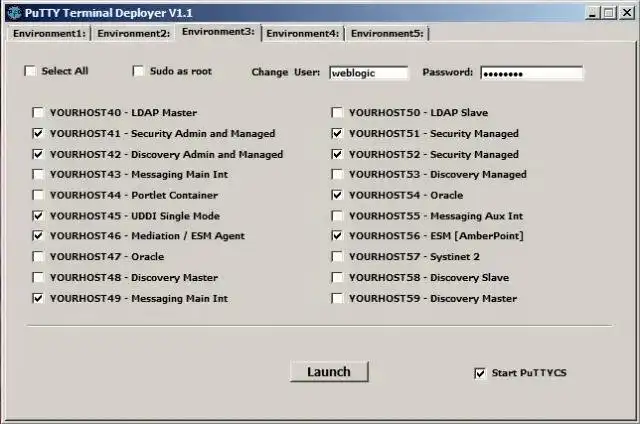
Task: Check YOURHOST40 LDAP Master
Action: tap(38, 112)
